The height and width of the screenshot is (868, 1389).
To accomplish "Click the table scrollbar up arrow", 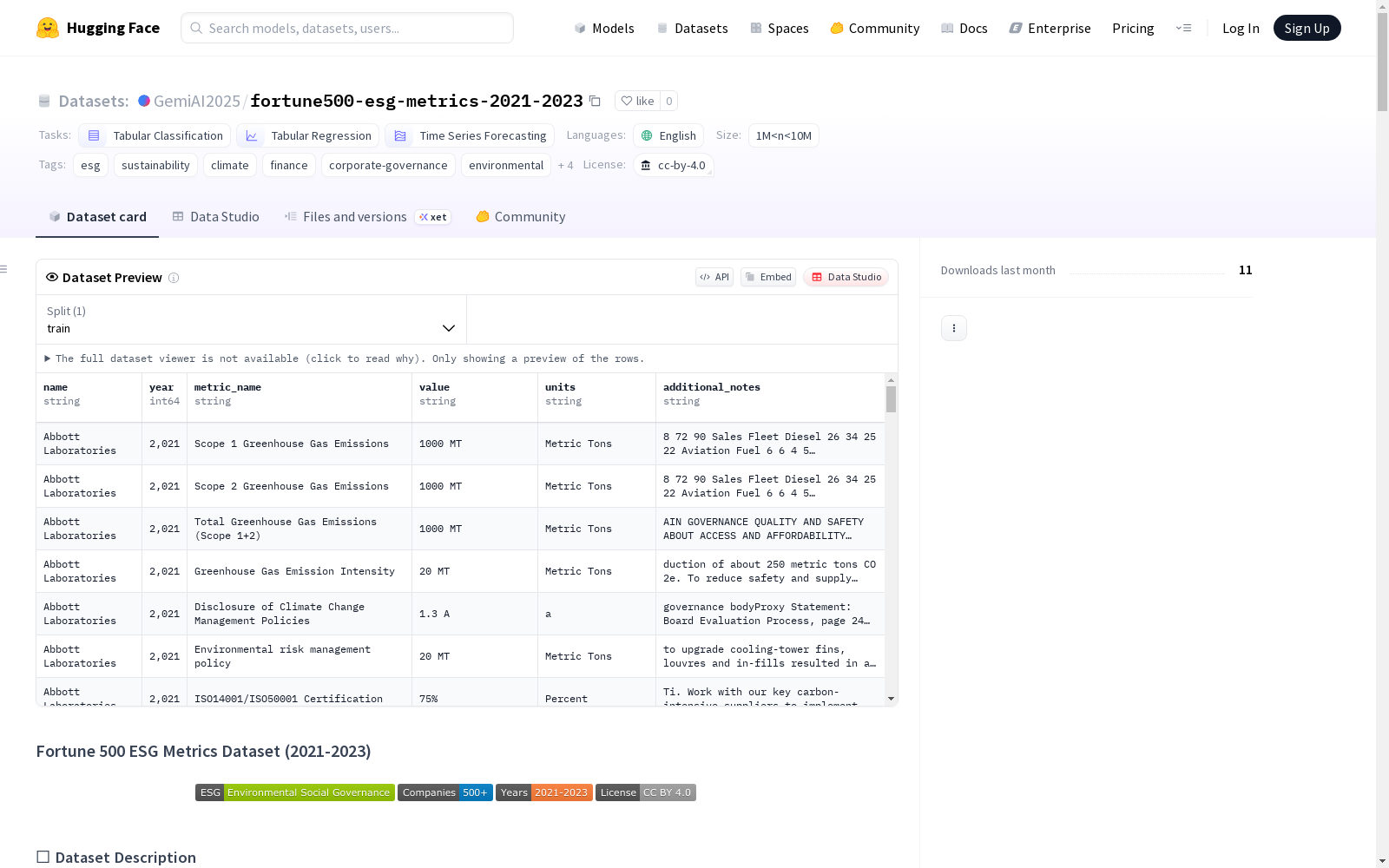I will (x=891, y=380).
